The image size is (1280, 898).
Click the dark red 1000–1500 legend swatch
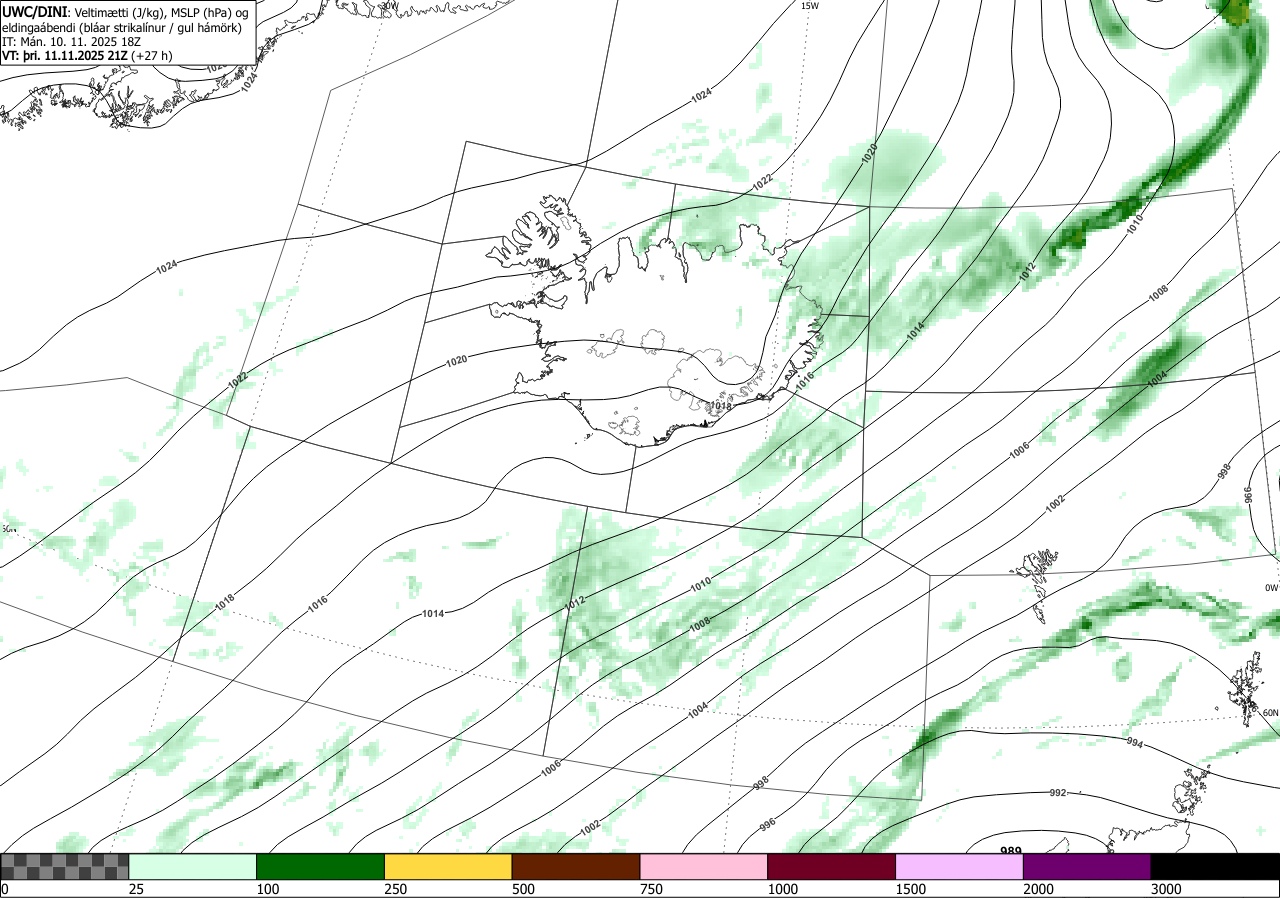[832, 866]
